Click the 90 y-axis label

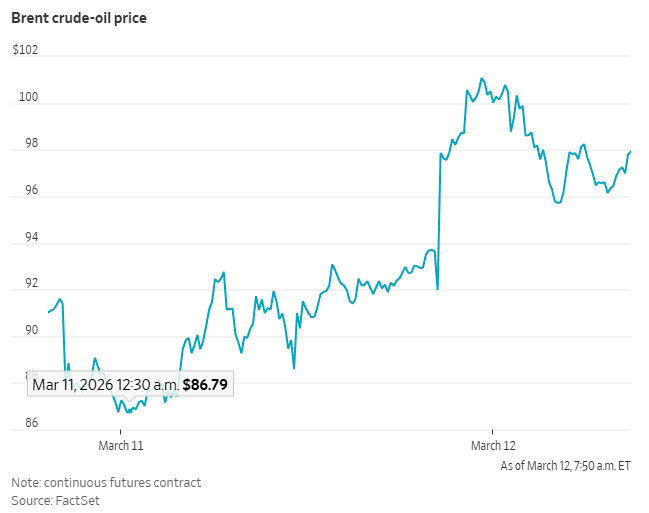(x=20, y=330)
